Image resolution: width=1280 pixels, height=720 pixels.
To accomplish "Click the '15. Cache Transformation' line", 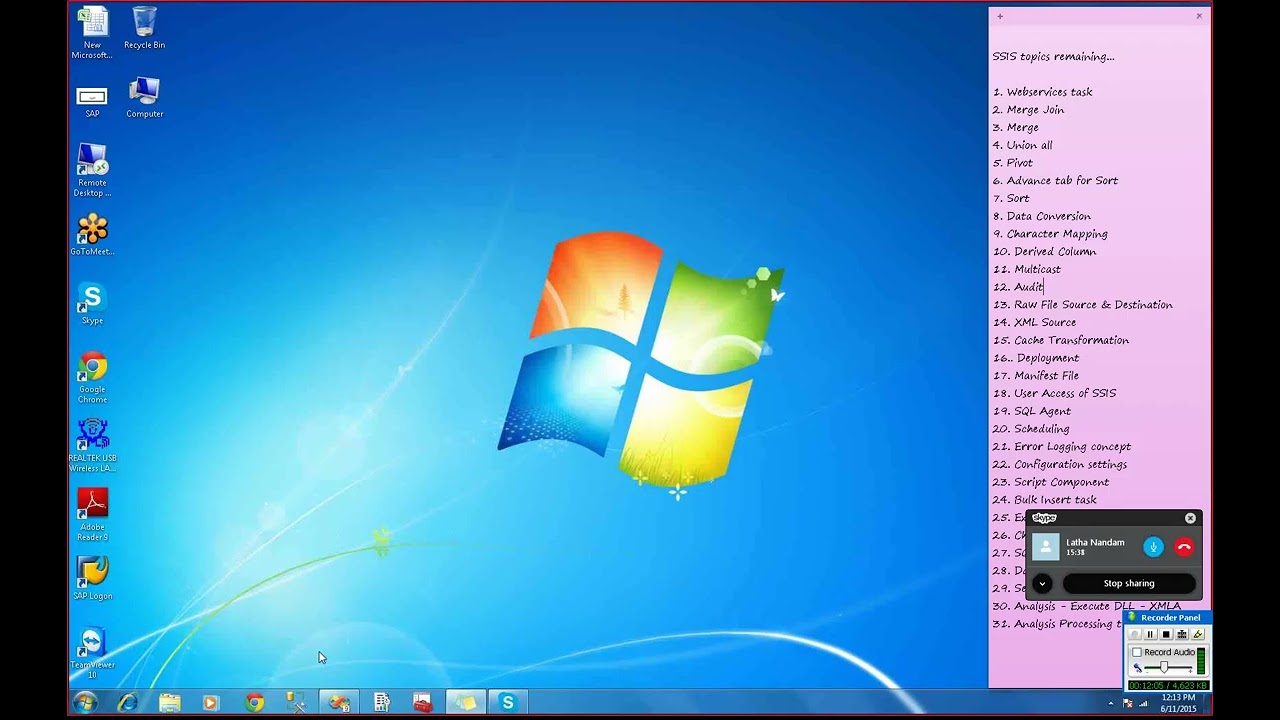I will (x=1060, y=340).
